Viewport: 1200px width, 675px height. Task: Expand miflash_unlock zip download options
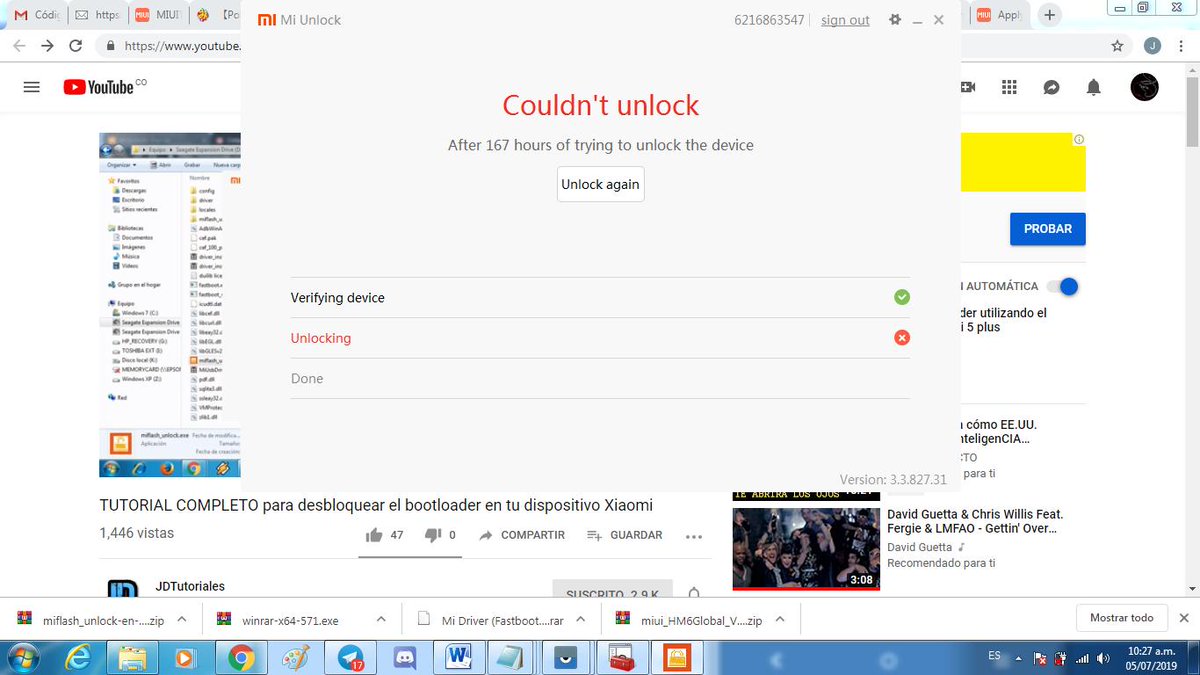(x=182, y=619)
